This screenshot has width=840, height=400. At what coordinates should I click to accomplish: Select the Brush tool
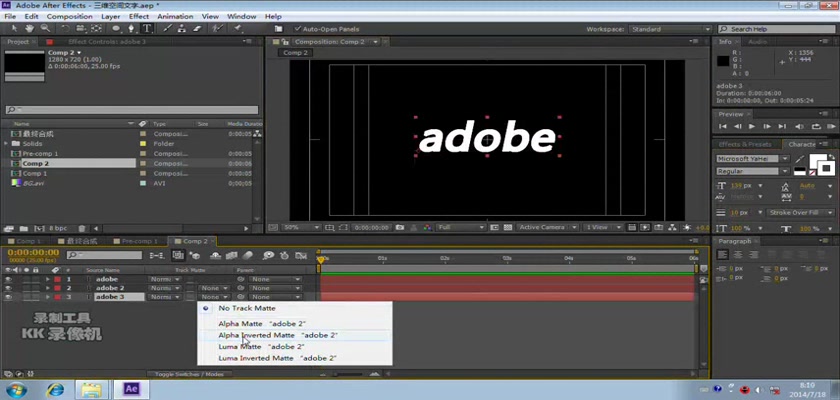pyautogui.click(x=167, y=28)
